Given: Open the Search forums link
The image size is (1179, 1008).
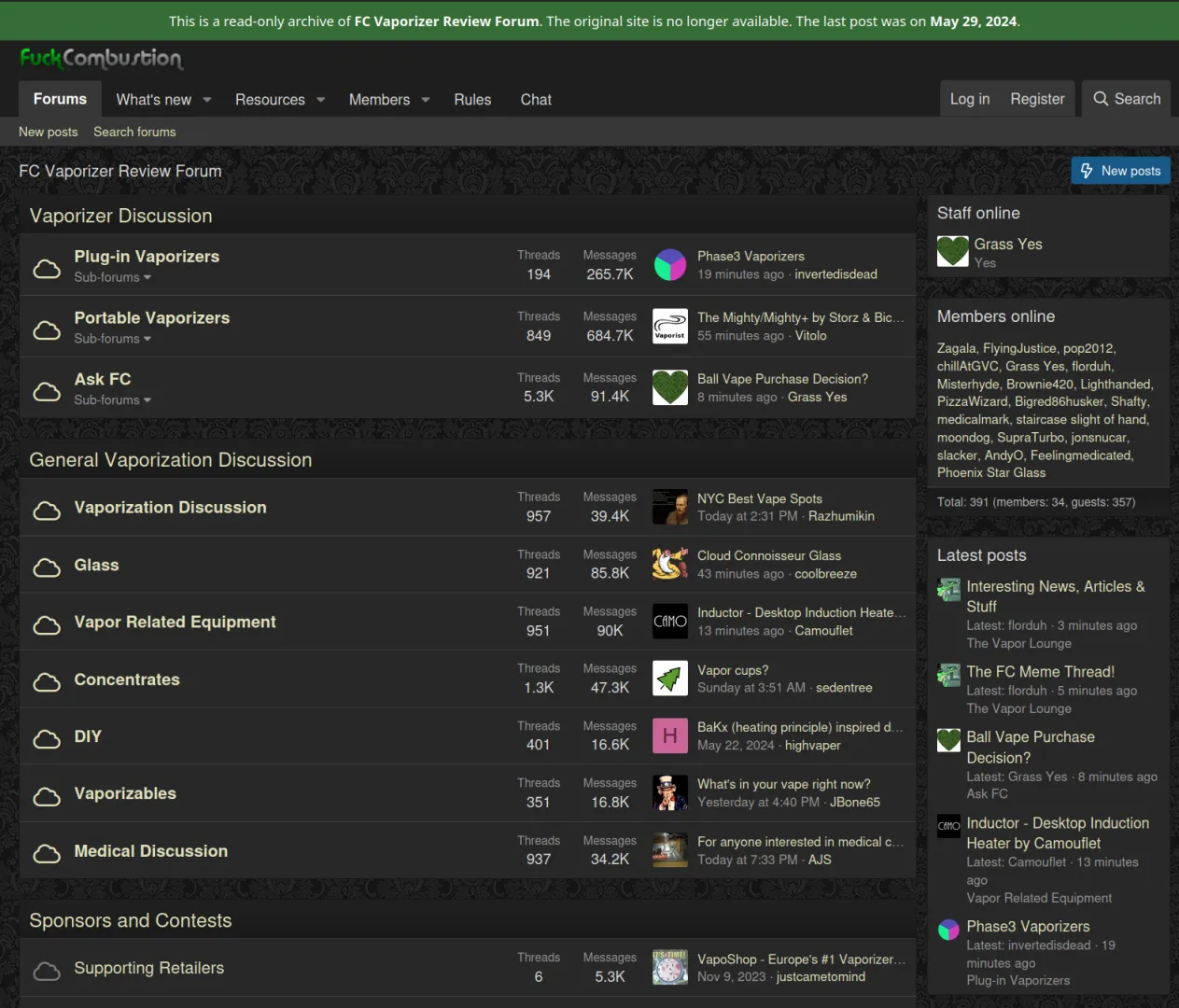Looking at the screenshot, I should (x=134, y=132).
